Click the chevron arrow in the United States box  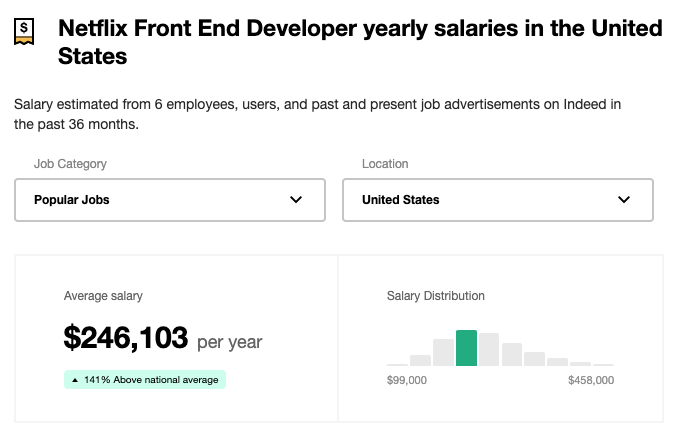pyautogui.click(x=624, y=200)
